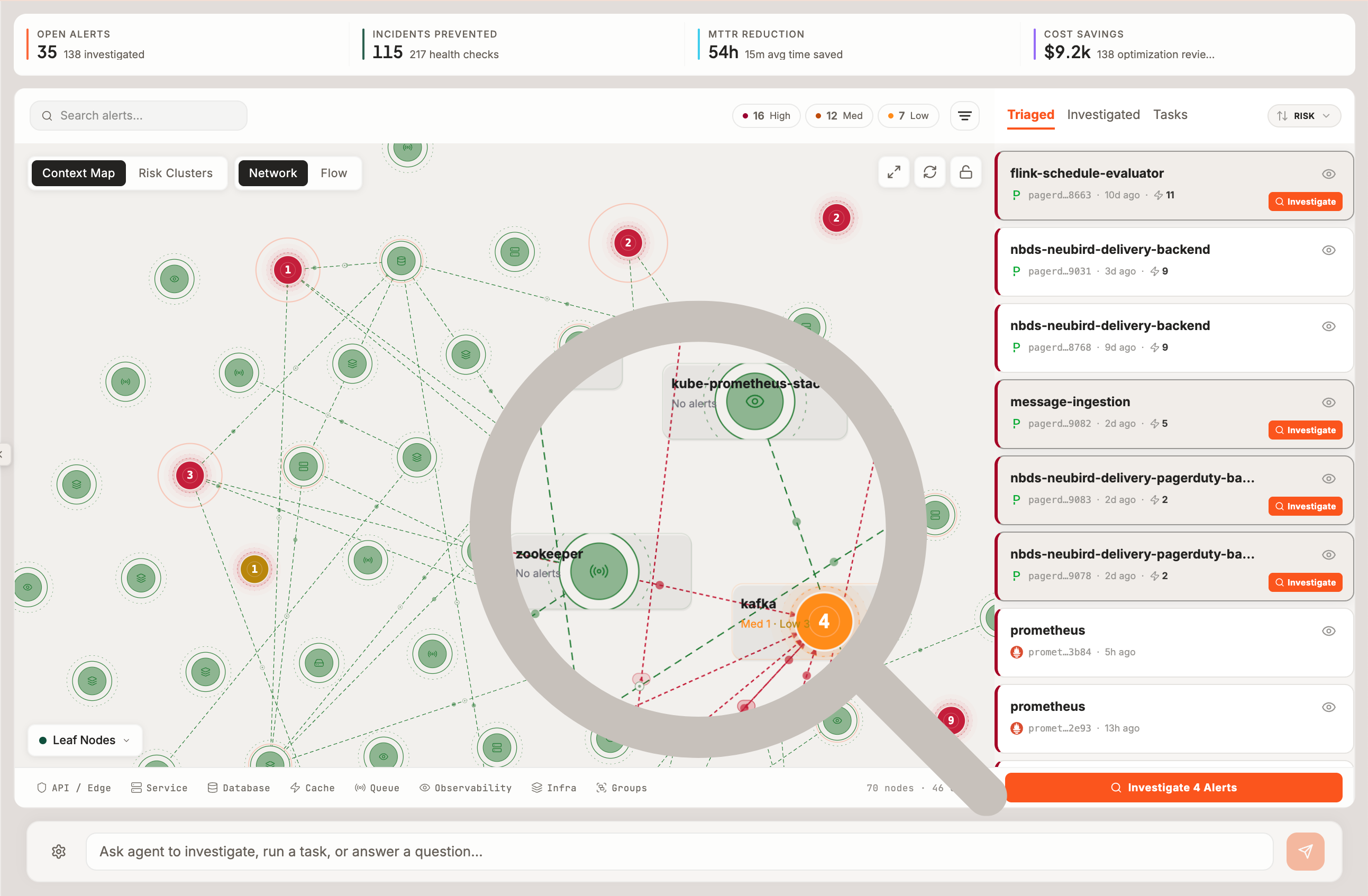Click the red node with 3 alerts
Viewport: 1368px width, 896px height.
coord(190,475)
